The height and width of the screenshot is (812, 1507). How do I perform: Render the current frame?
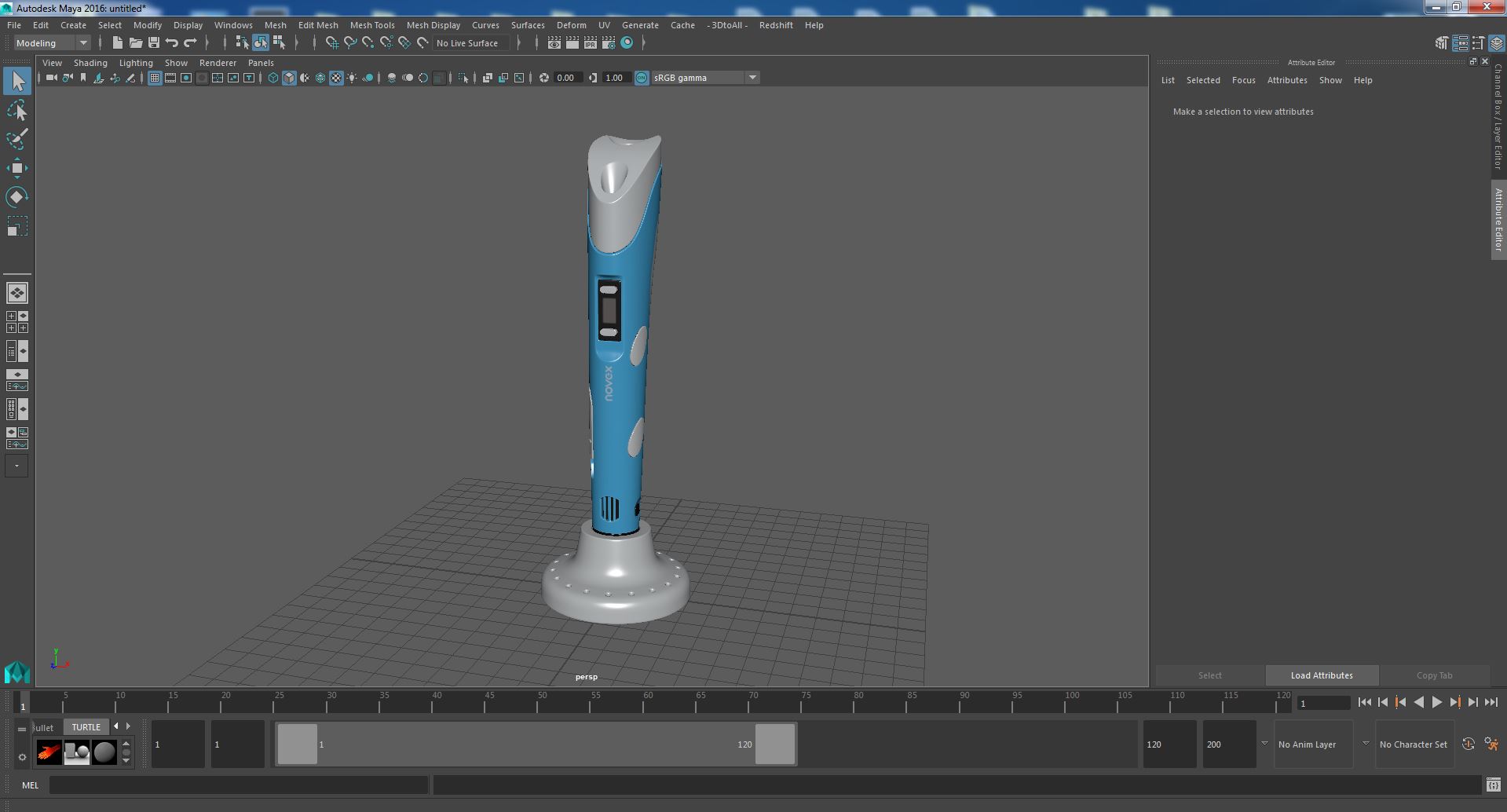tap(572, 43)
